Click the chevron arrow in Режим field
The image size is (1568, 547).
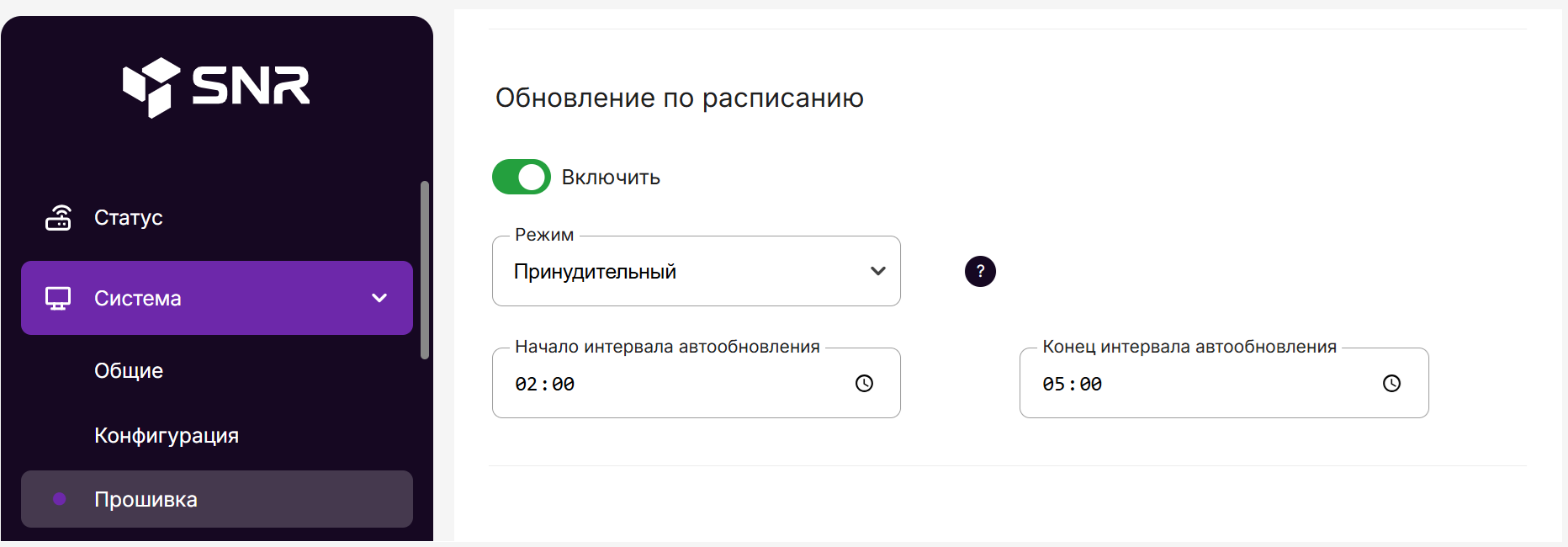tap(877, 271)
